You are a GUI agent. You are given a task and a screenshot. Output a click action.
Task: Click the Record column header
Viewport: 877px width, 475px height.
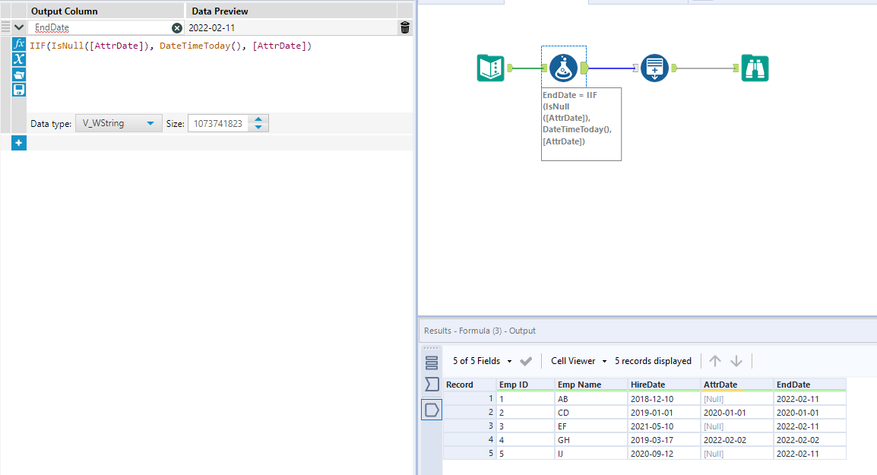(470, 385)
